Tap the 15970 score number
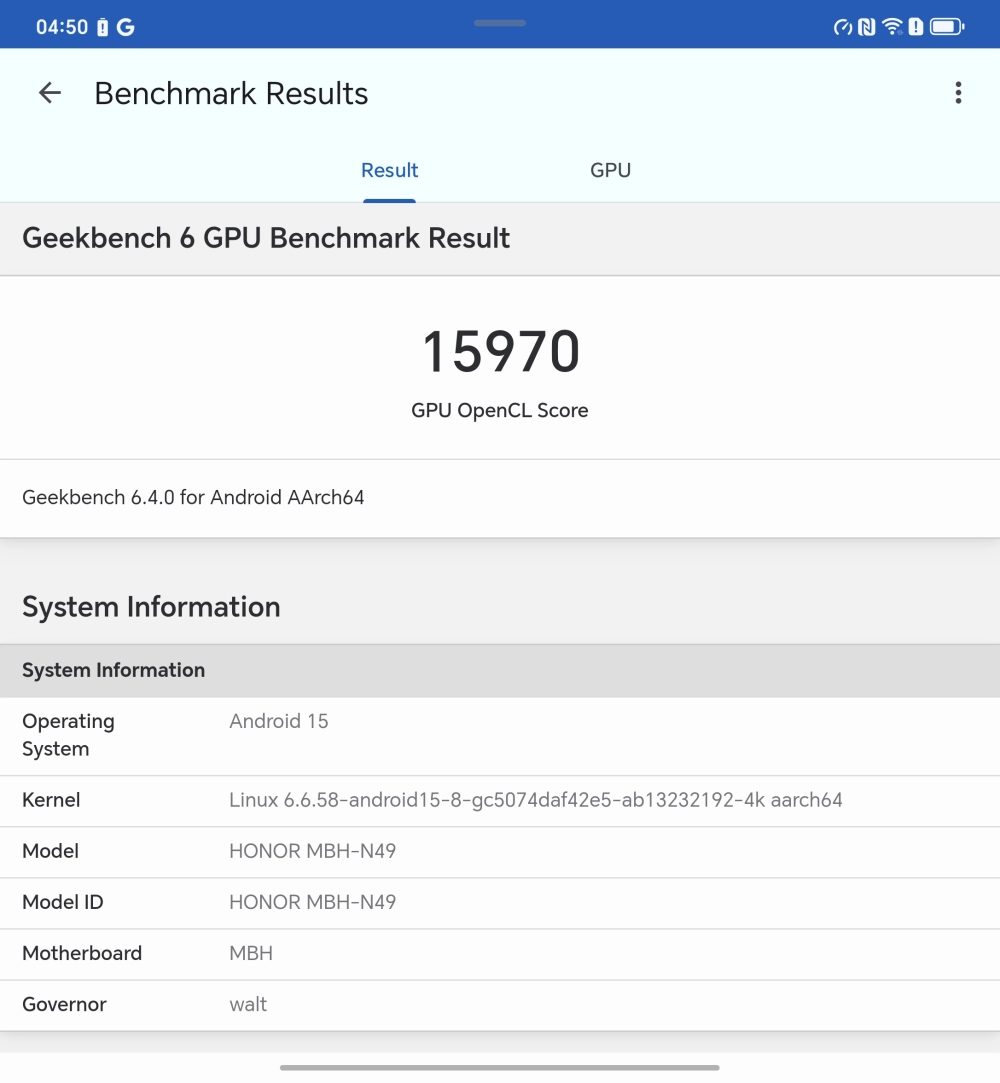1000x1083 pixels. click(x=500, y=352)
